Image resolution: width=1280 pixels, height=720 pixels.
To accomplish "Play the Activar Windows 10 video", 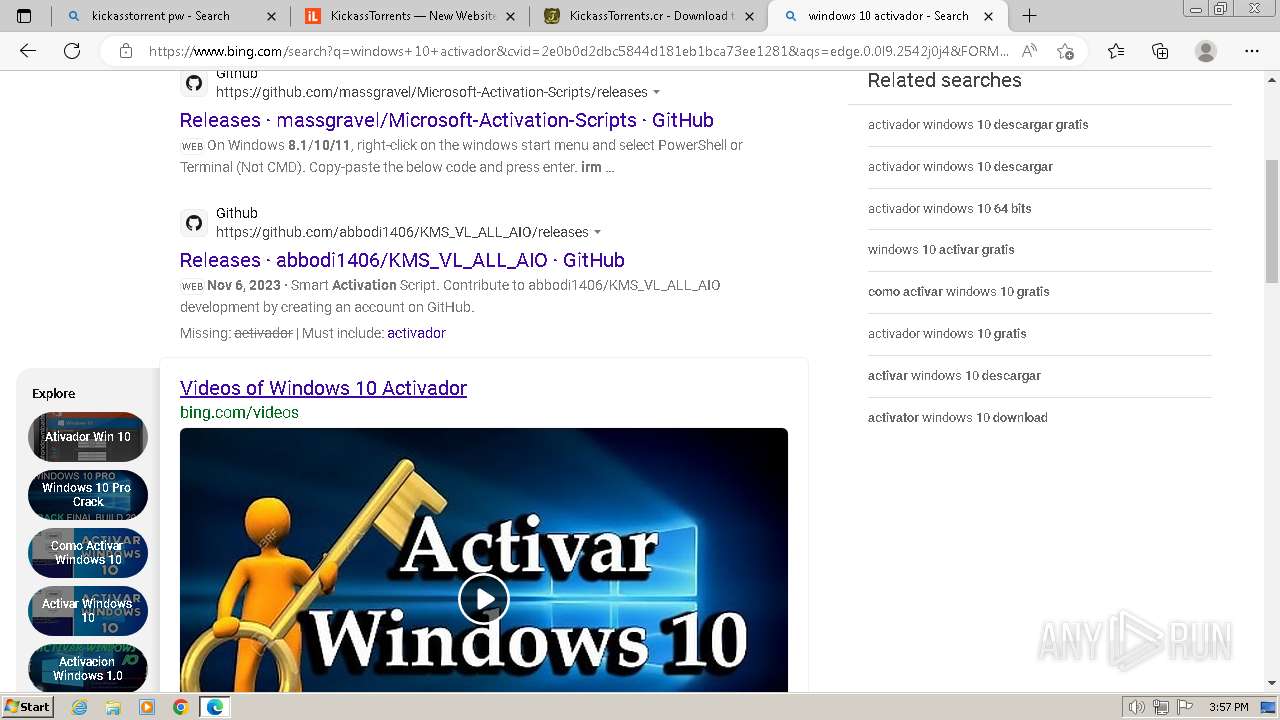I will click(484, 599).
